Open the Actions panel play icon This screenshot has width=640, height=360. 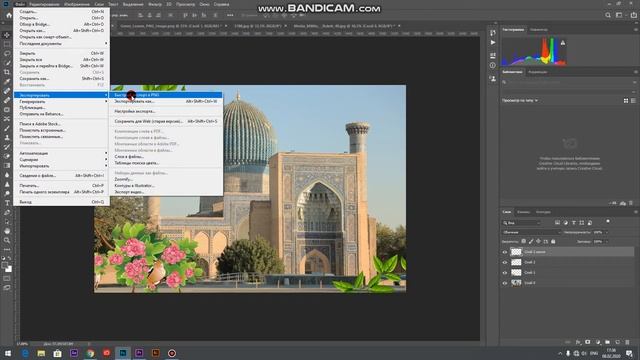click(493, 42)
